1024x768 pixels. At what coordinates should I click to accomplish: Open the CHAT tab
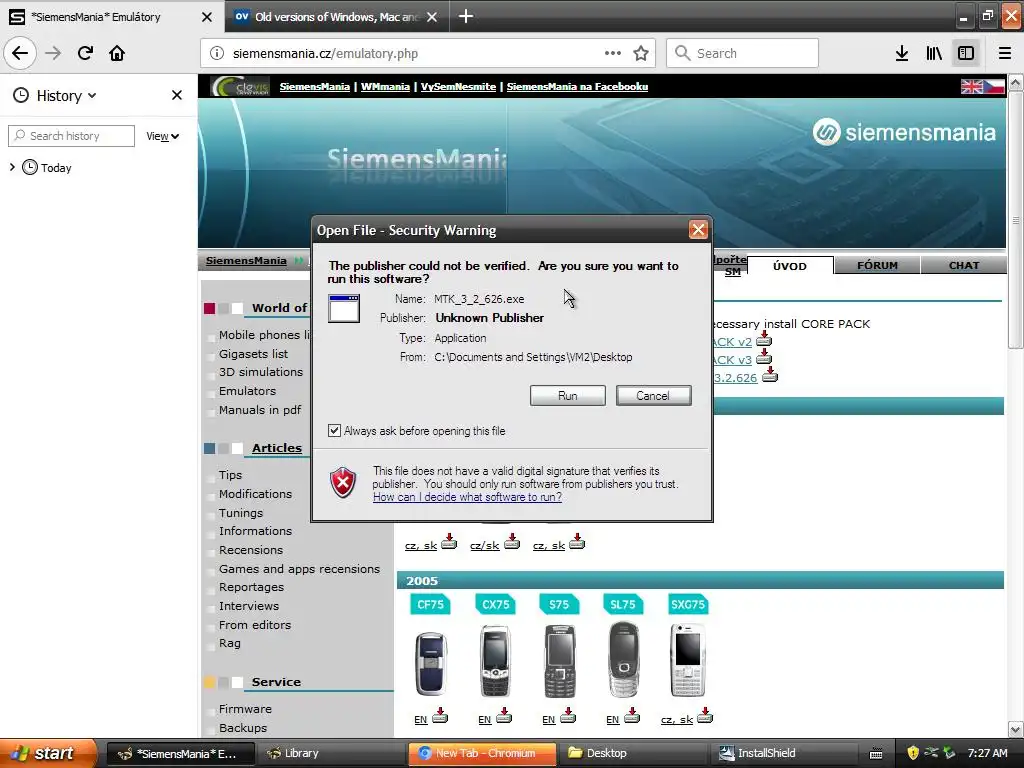pyautogui.click(x=964, y=265)
